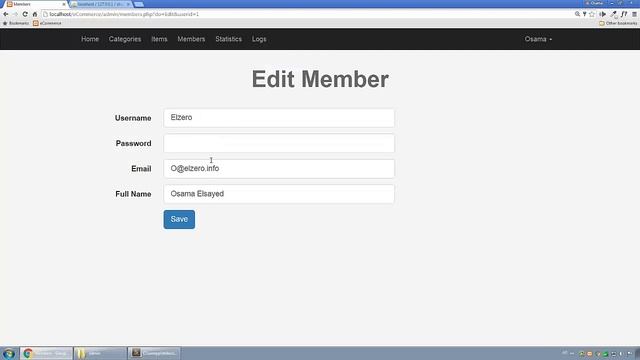Open Items in the navbar
This screenshot has height=360, width=640.
(159, 39)
